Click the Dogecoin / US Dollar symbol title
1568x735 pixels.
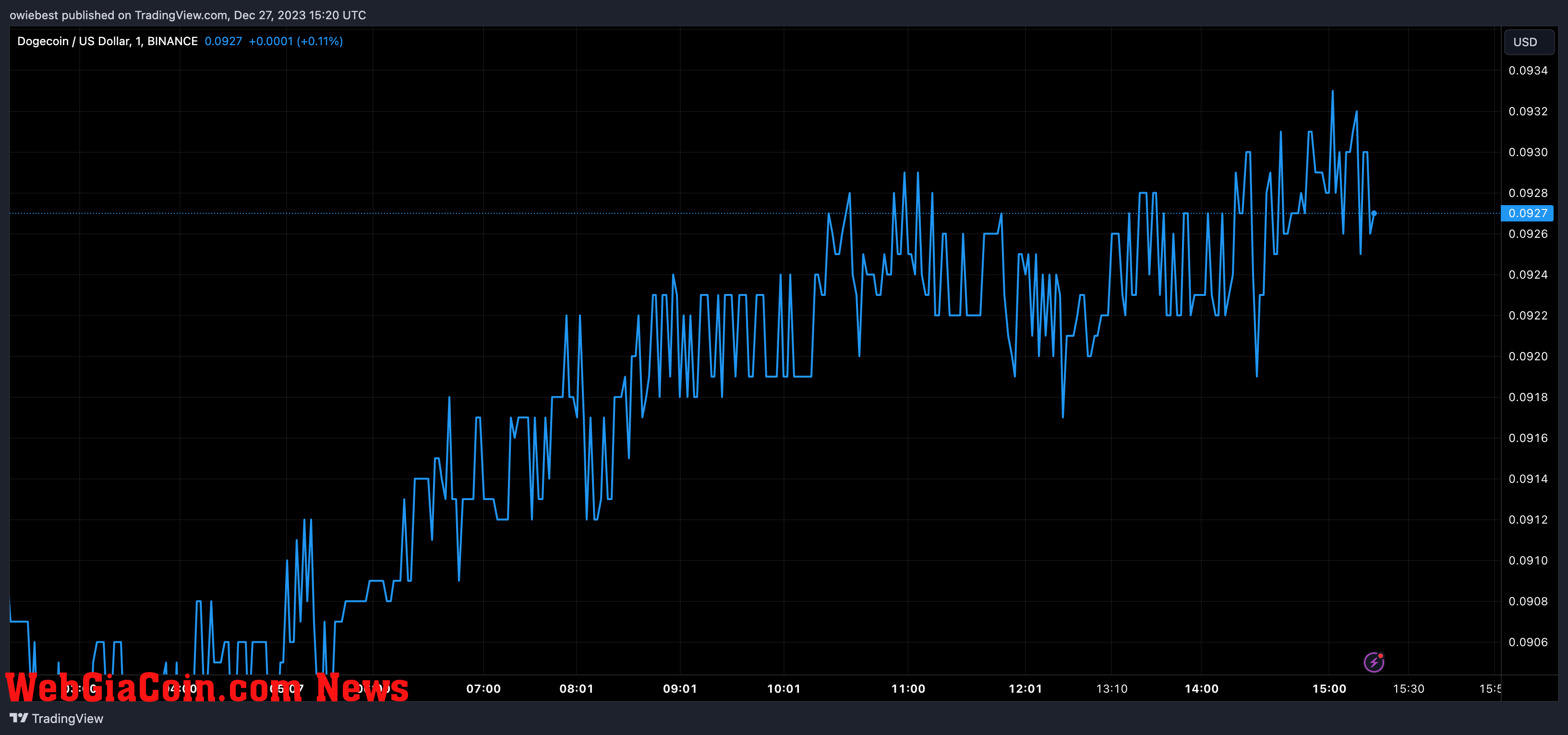point(107,41)
